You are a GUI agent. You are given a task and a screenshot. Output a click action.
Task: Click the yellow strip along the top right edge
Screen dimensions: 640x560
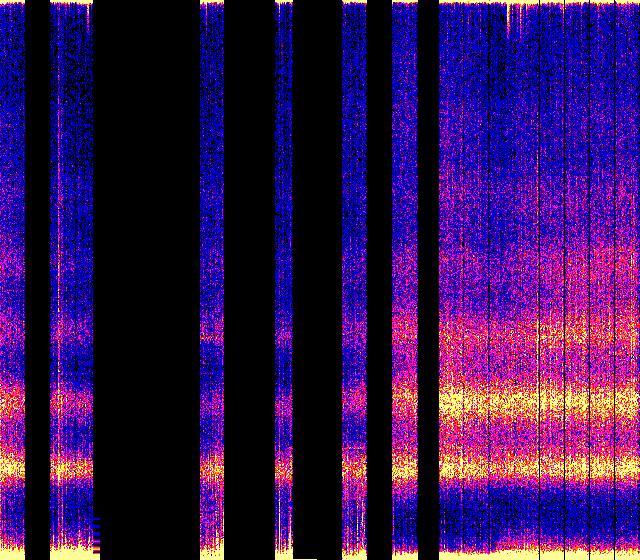click(x=539, y=2)
